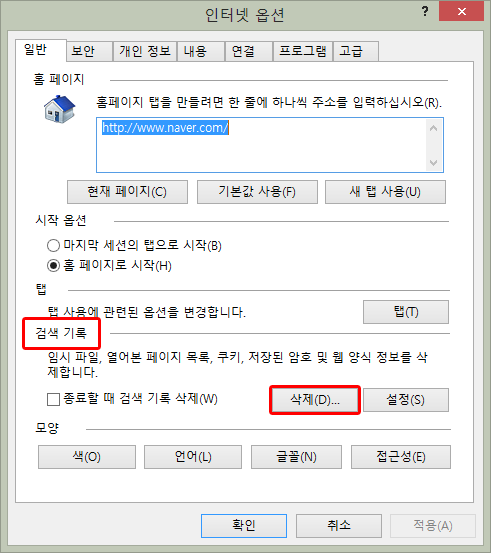This screenshot has width=491, height=553.
Task: Click into the home page URL field
Action: click(261, 145)
